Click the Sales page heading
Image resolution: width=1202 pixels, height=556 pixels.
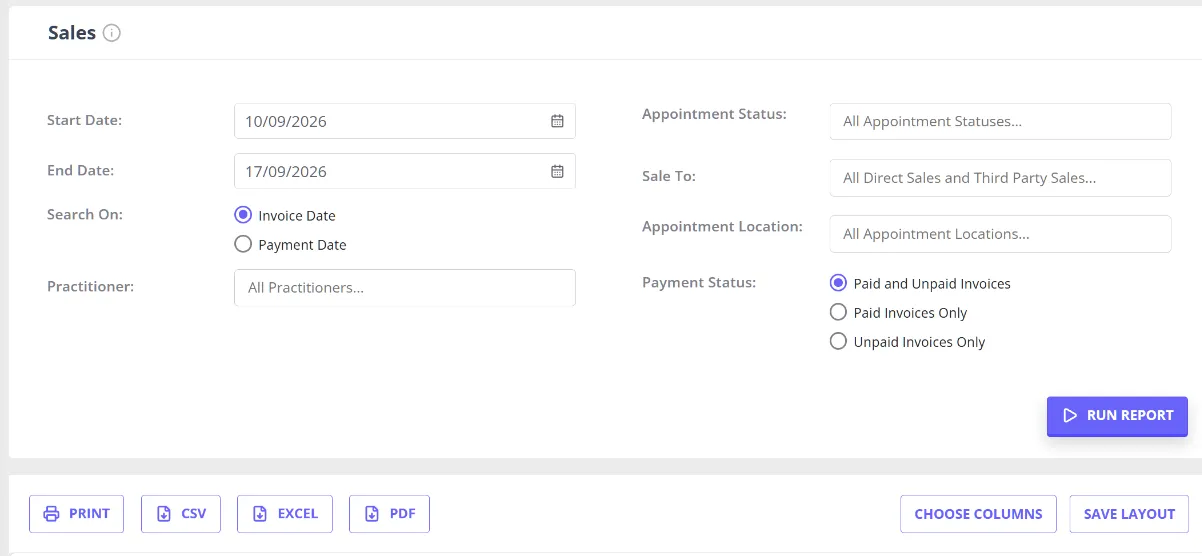(x=72, y=33)
